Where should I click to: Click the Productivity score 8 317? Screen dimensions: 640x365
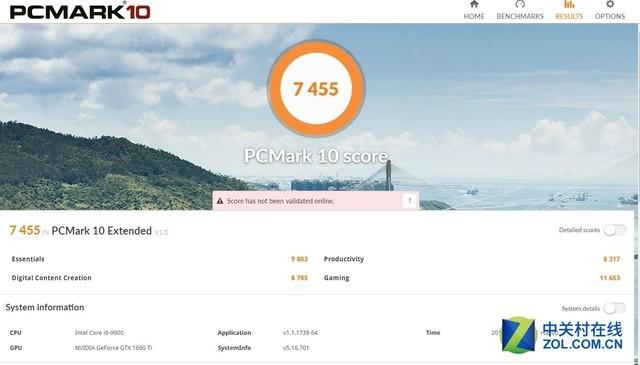pos(611,259)
